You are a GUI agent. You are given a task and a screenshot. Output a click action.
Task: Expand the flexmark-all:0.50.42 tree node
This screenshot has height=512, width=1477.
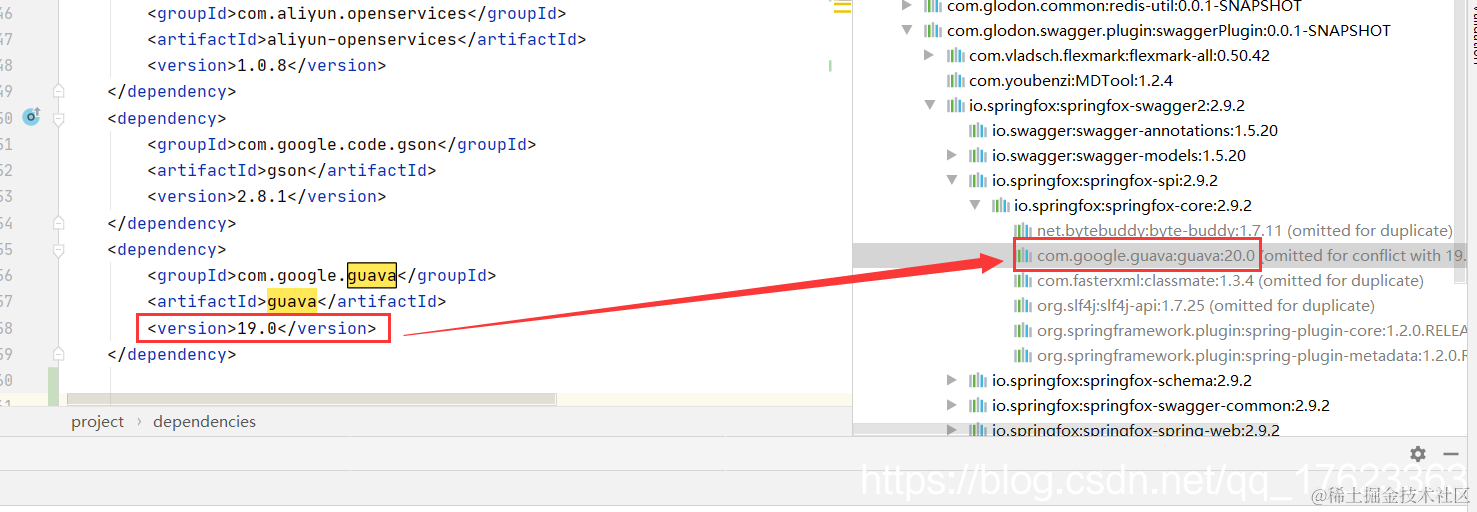(x=930, y=55)
